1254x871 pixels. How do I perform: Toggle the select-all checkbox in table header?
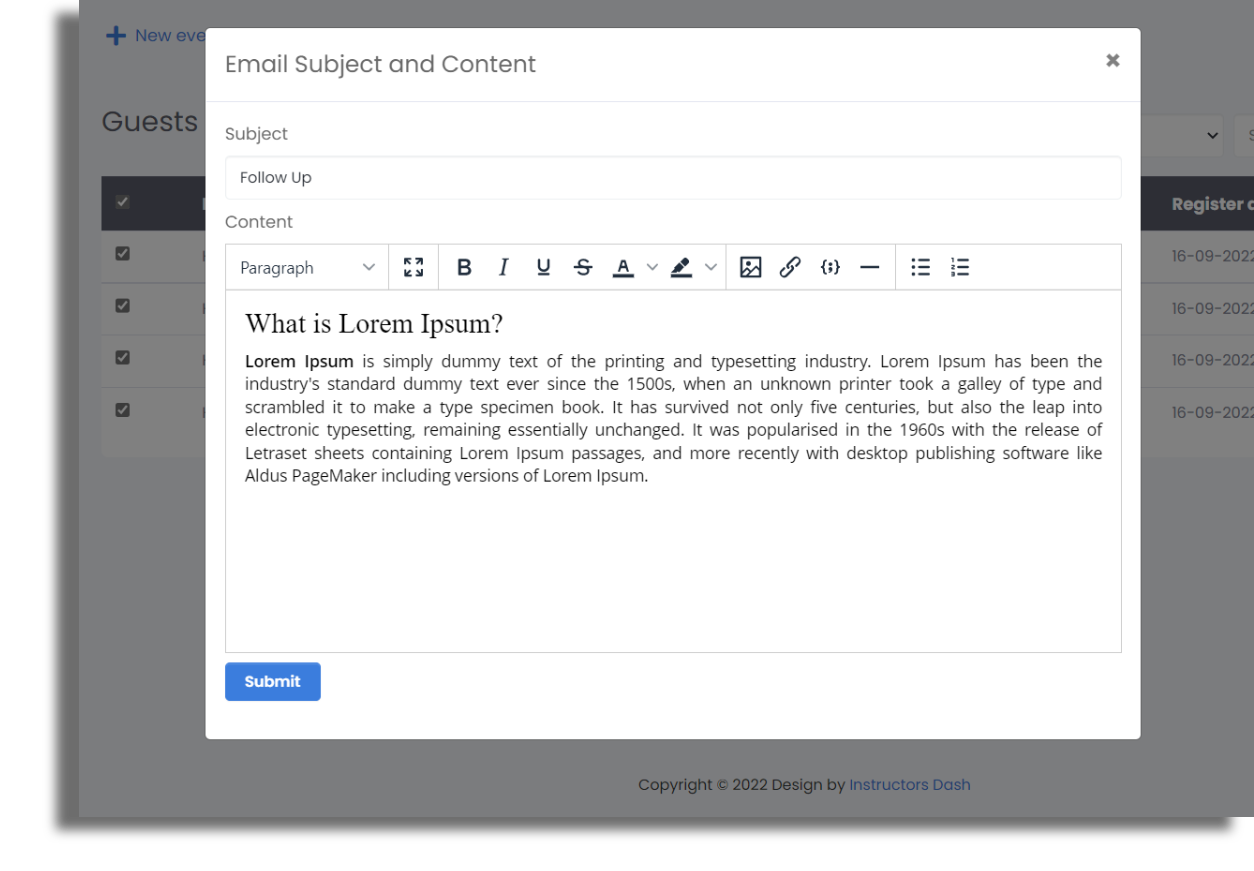122,202
